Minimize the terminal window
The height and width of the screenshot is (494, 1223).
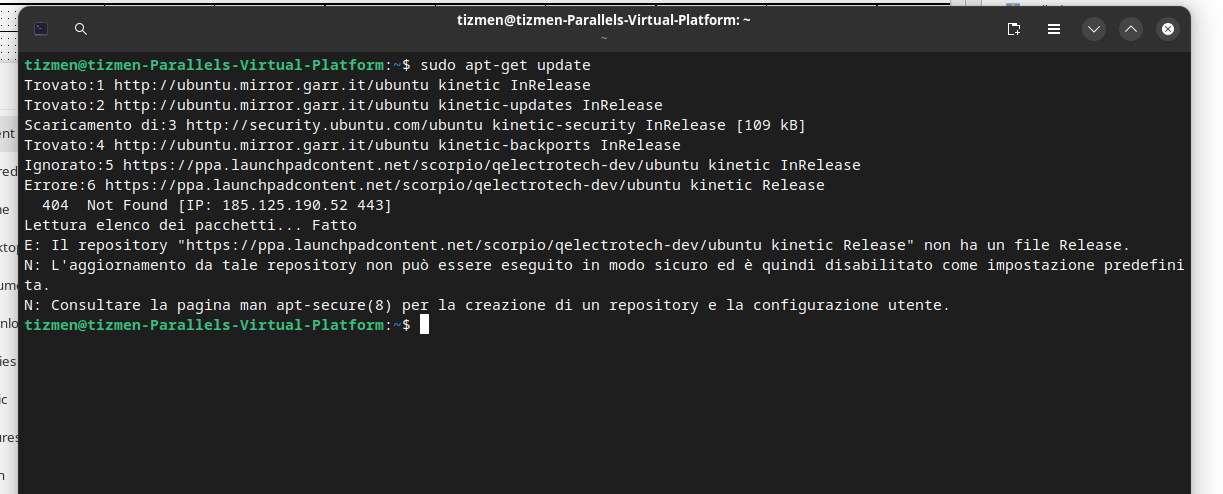[1094, 29]
